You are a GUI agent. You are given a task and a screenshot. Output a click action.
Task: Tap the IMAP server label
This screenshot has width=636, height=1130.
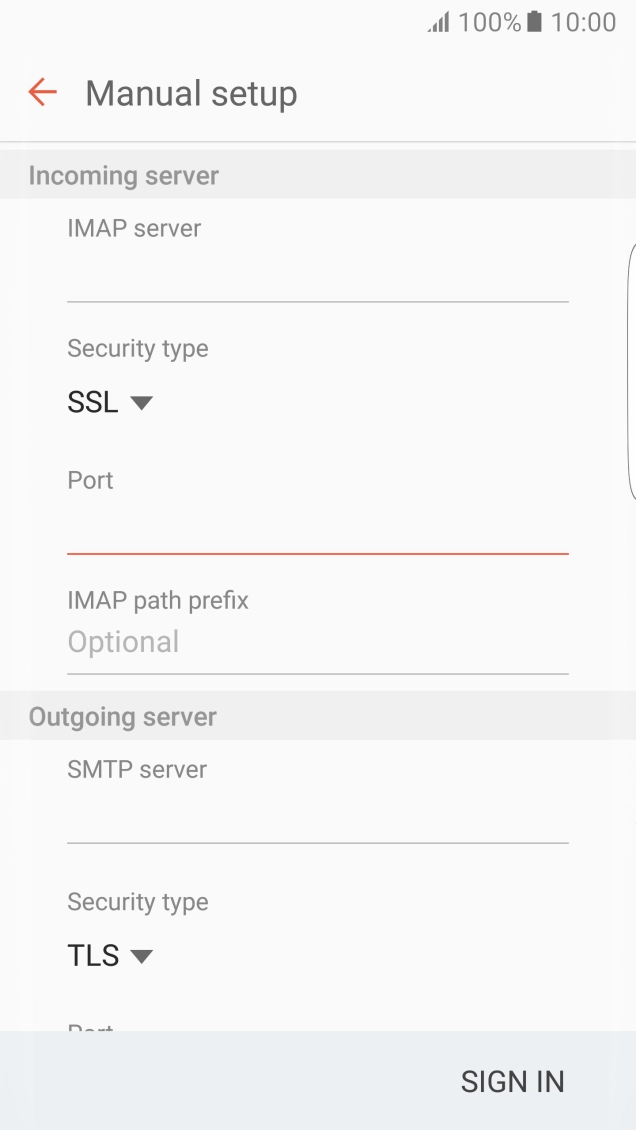134,229
